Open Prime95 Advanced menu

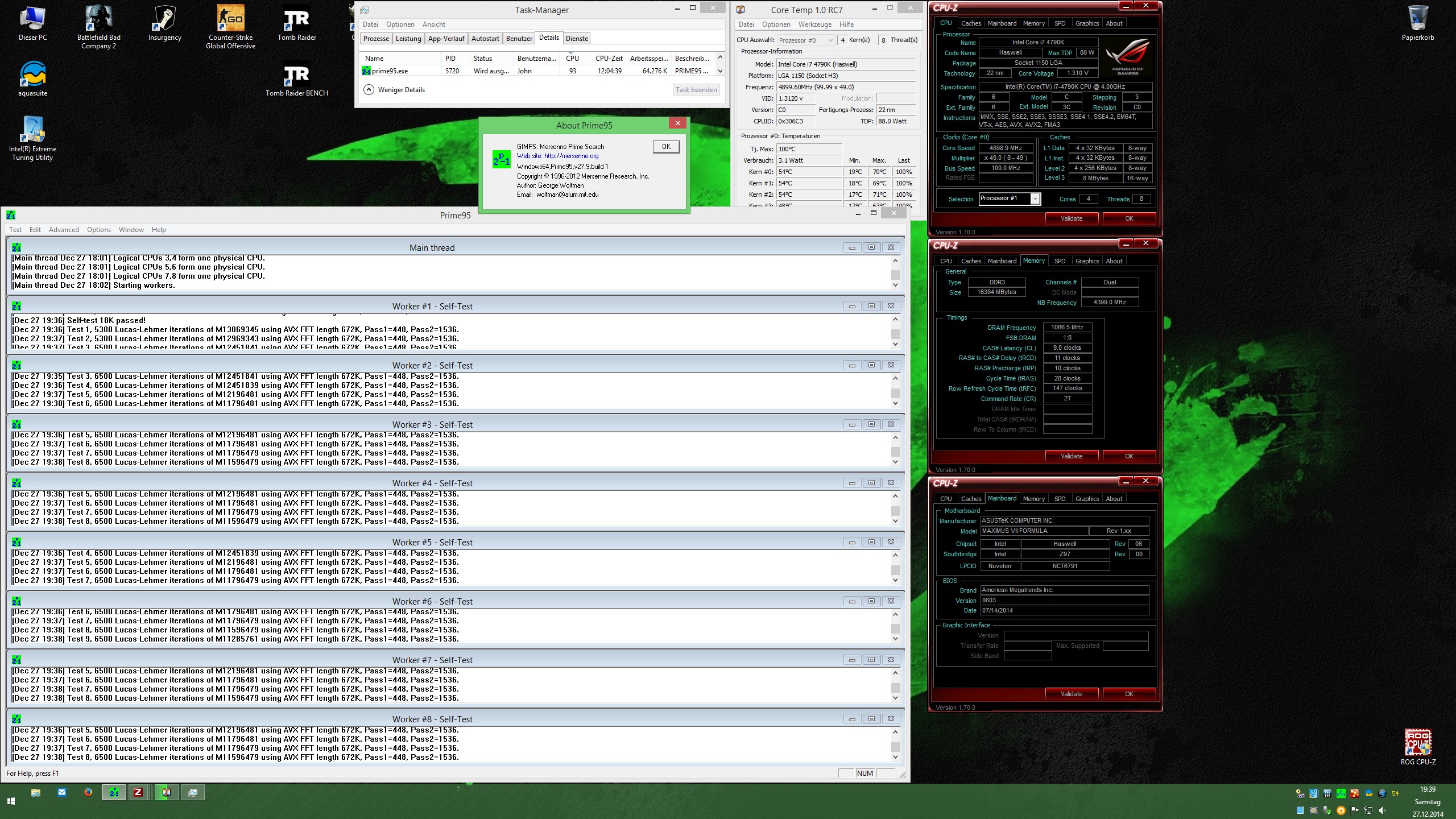[64, 230]
